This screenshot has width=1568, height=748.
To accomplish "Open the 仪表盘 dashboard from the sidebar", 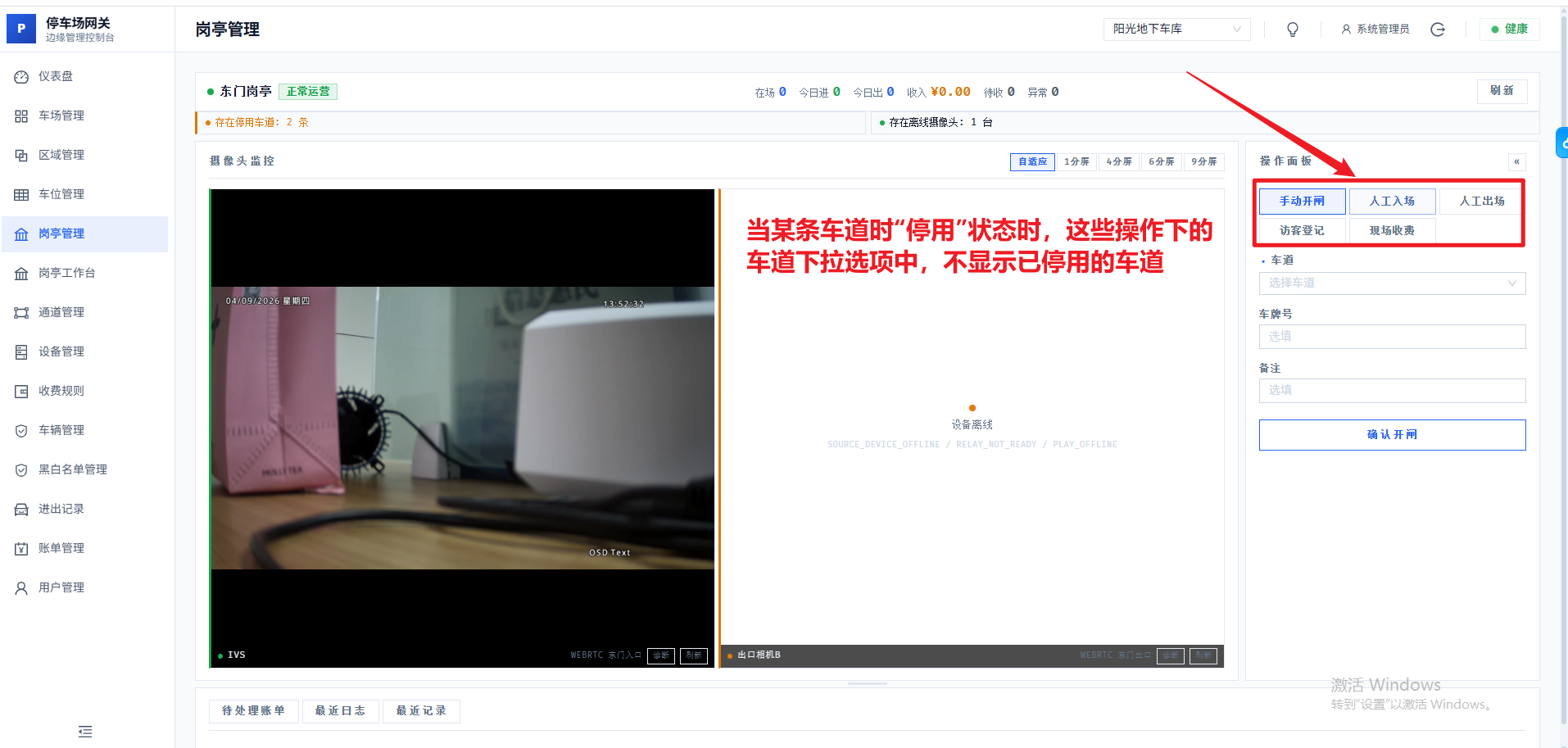I will pos(57,76).
